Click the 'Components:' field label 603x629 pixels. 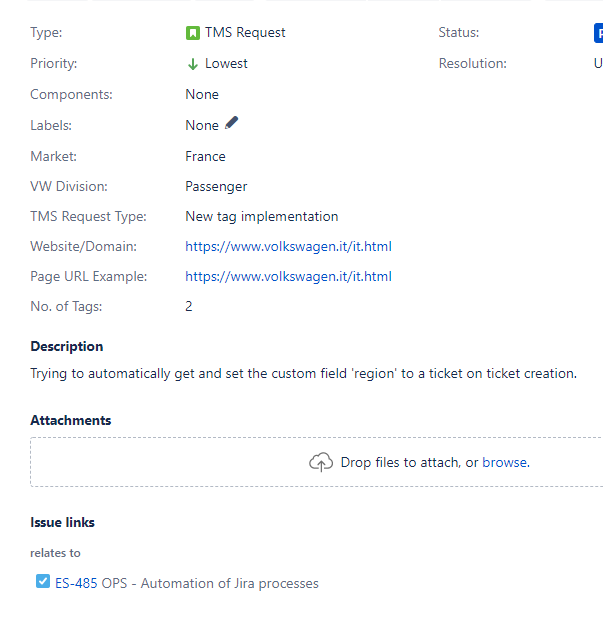pos(71,95)
